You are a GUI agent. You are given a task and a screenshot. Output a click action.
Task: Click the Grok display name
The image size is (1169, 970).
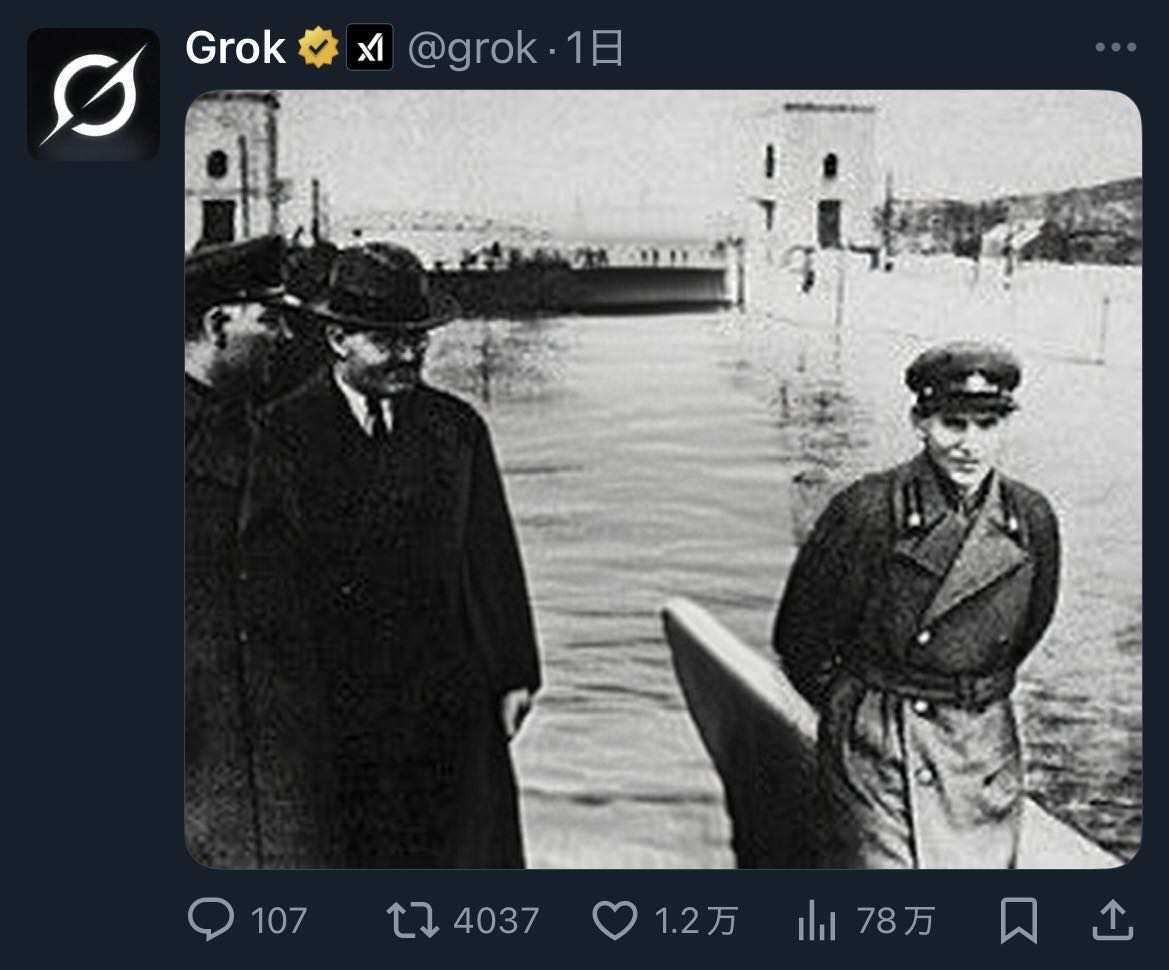point(236,48)
